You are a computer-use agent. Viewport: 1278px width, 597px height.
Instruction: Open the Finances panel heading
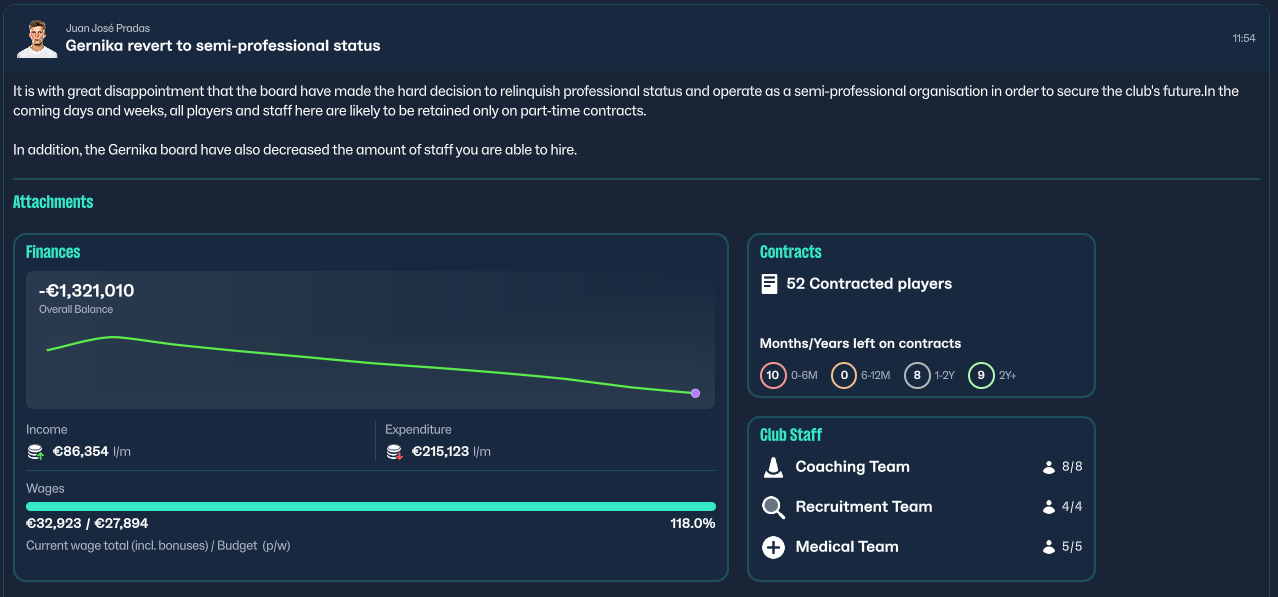tap(53, 252)
